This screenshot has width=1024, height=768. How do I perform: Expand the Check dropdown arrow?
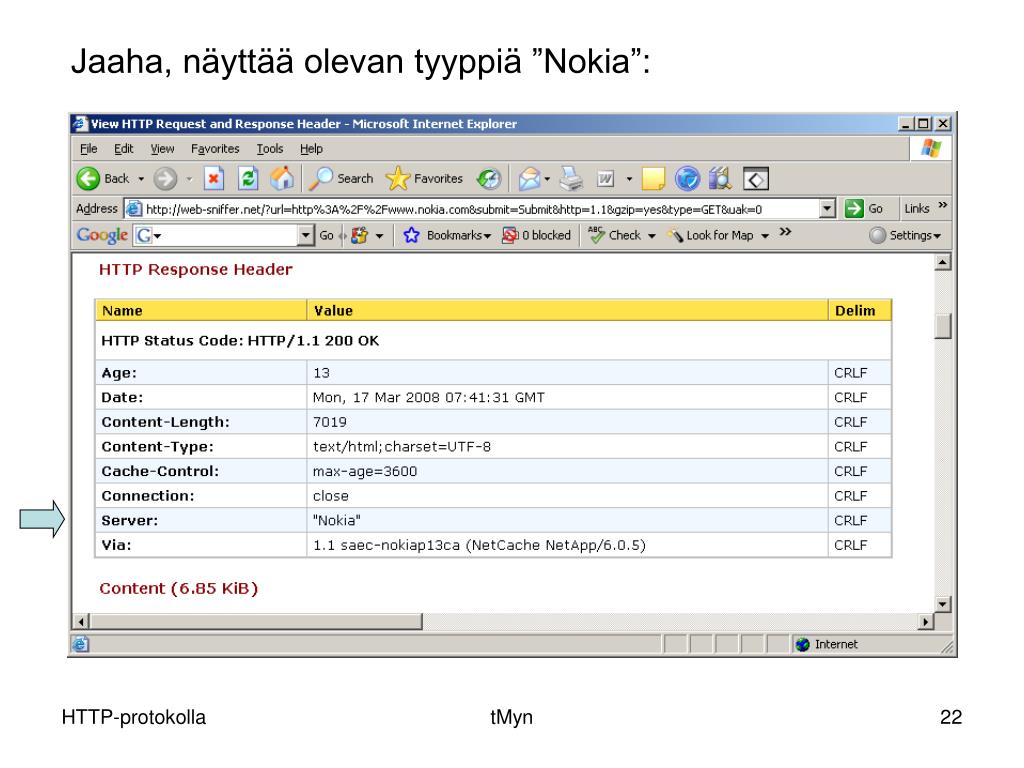[651, 236]
